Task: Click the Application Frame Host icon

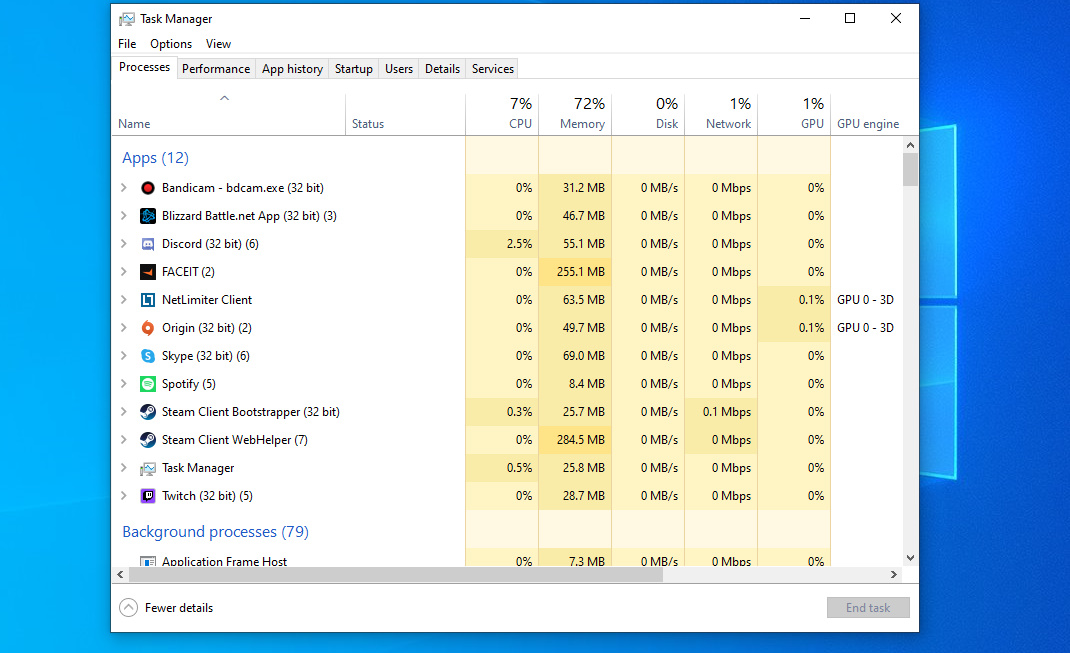Action: [x=147, y=561]
